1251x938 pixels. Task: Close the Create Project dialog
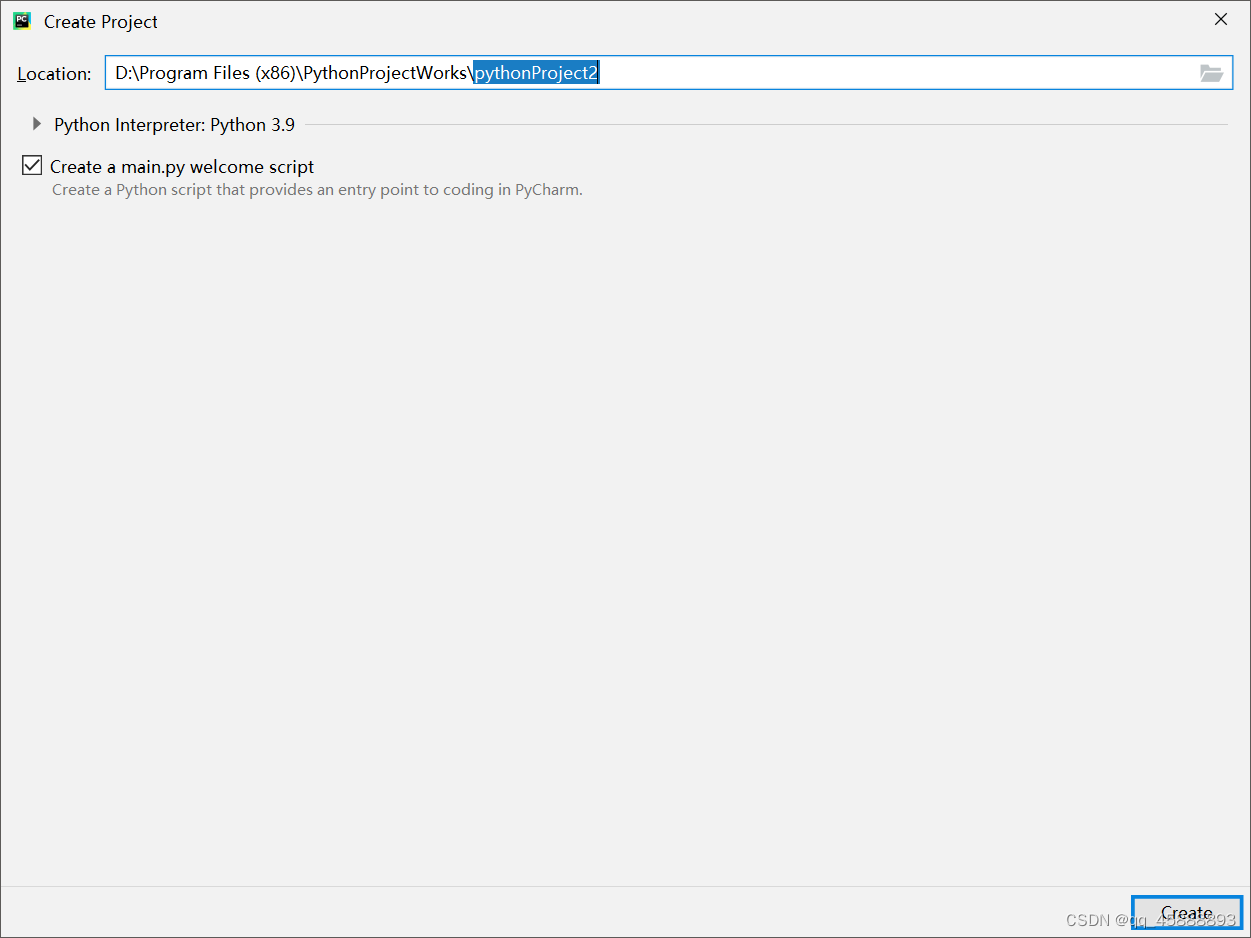(1220, 20)
